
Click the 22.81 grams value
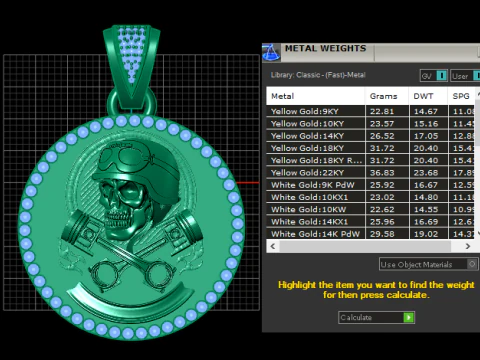pyautogui.click(x=382, y=111)
